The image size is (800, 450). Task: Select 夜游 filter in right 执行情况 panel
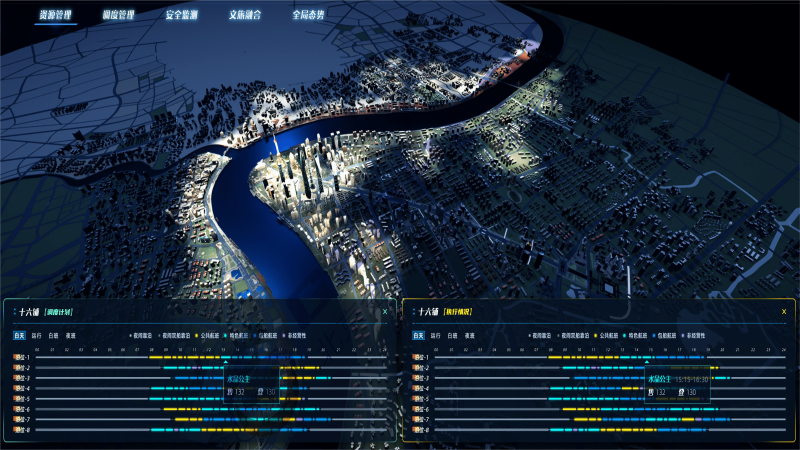pos(469,335)
